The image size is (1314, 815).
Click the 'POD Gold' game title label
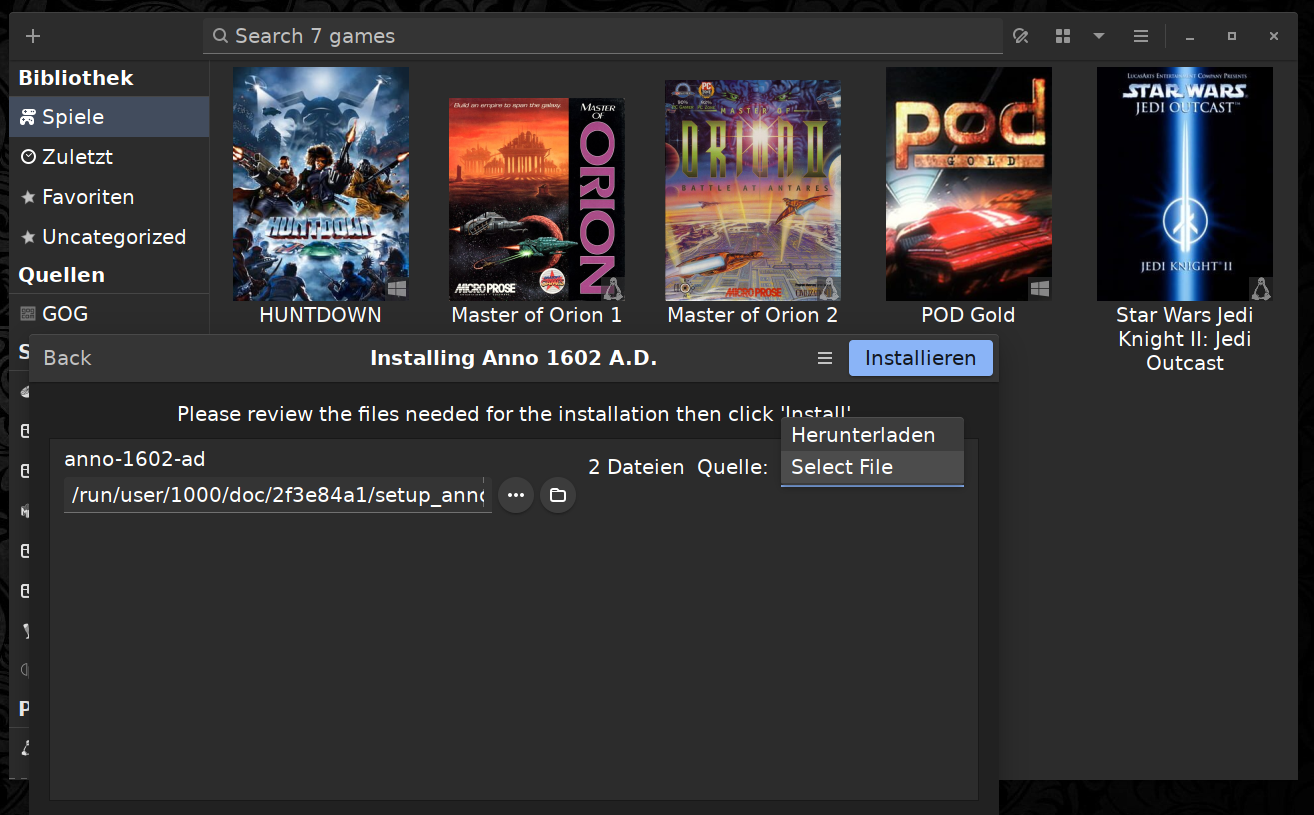[968, 315]
